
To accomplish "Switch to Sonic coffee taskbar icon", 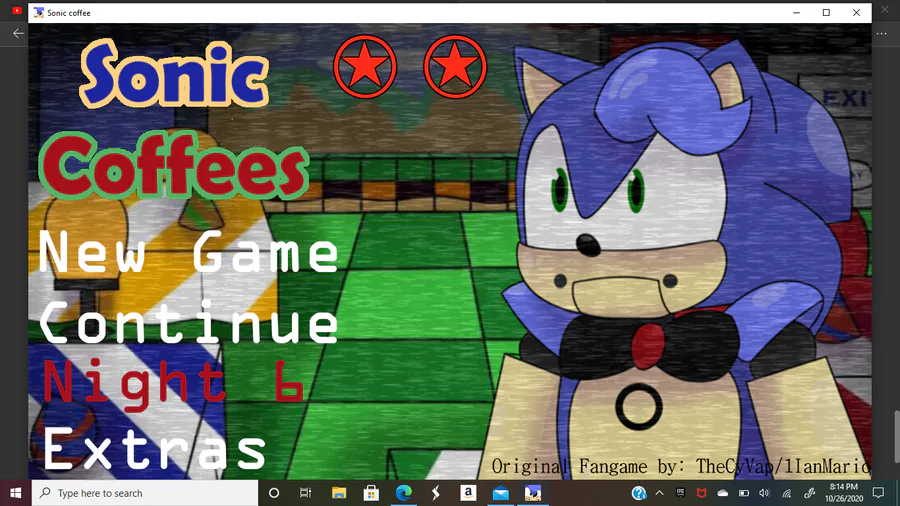I will [533, 493].
